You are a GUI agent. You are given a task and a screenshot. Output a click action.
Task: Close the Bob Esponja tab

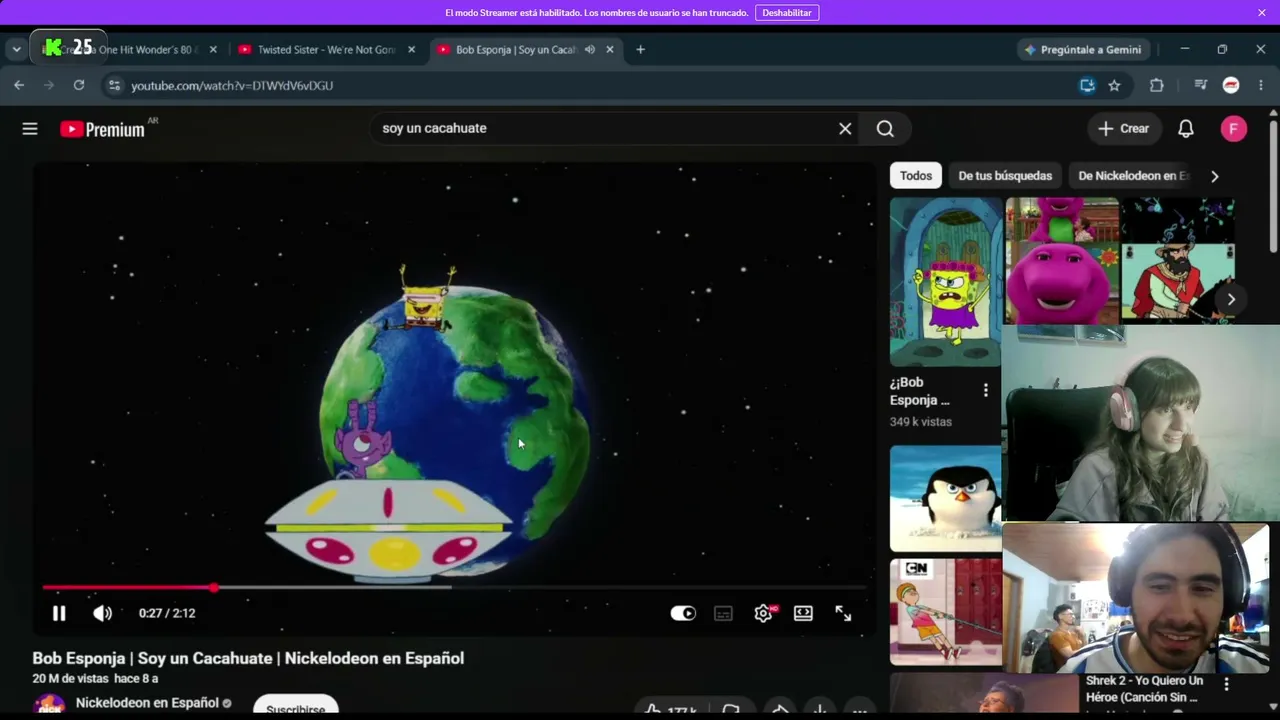pos(610,50)
